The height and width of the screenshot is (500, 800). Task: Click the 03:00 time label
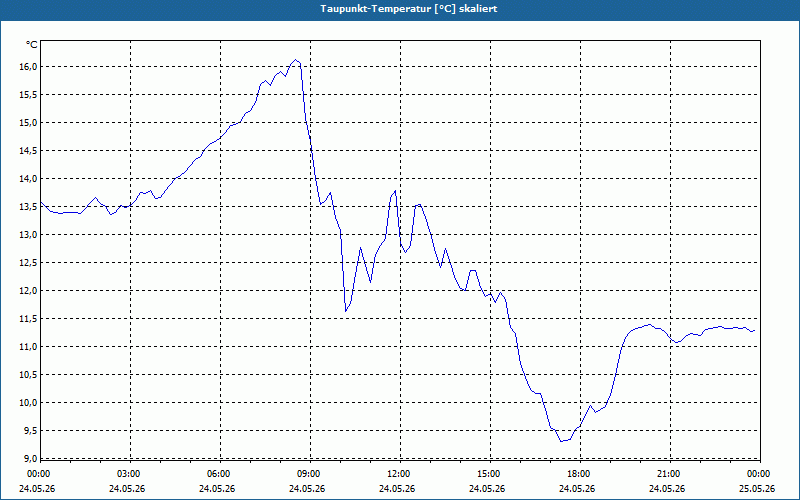click(x=130, y=474)
